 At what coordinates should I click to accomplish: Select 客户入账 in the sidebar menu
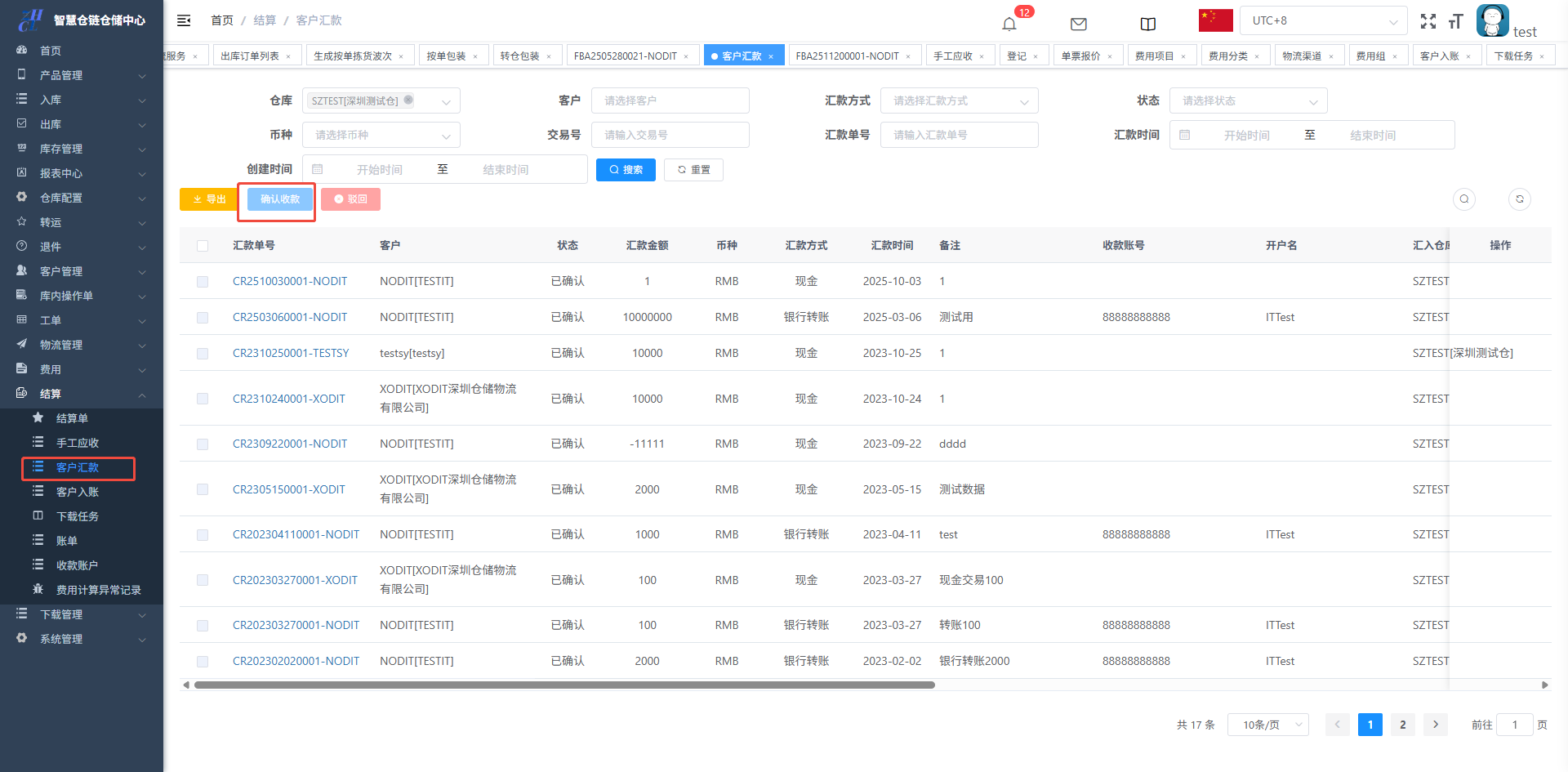click(78, 492)
